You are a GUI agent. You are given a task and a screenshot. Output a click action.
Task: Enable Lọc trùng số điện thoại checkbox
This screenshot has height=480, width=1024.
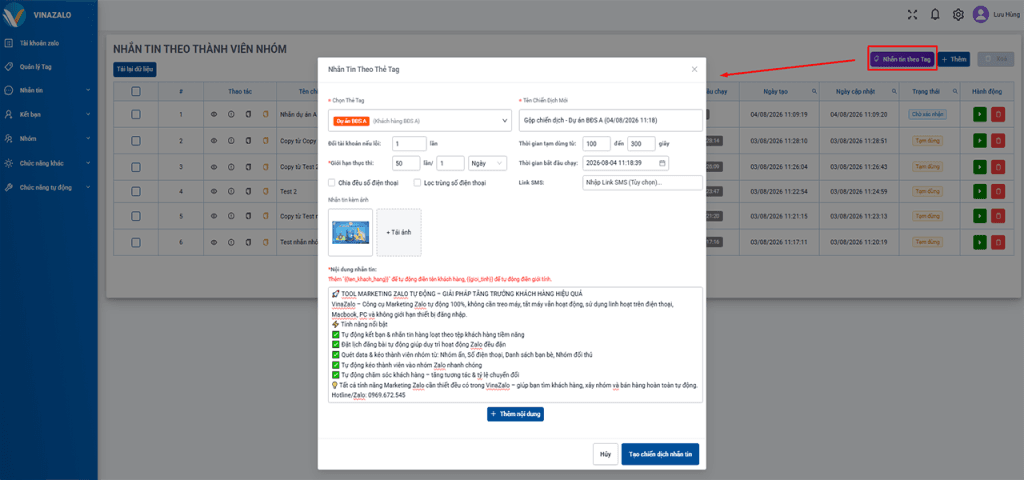click(x=417, y=183)
